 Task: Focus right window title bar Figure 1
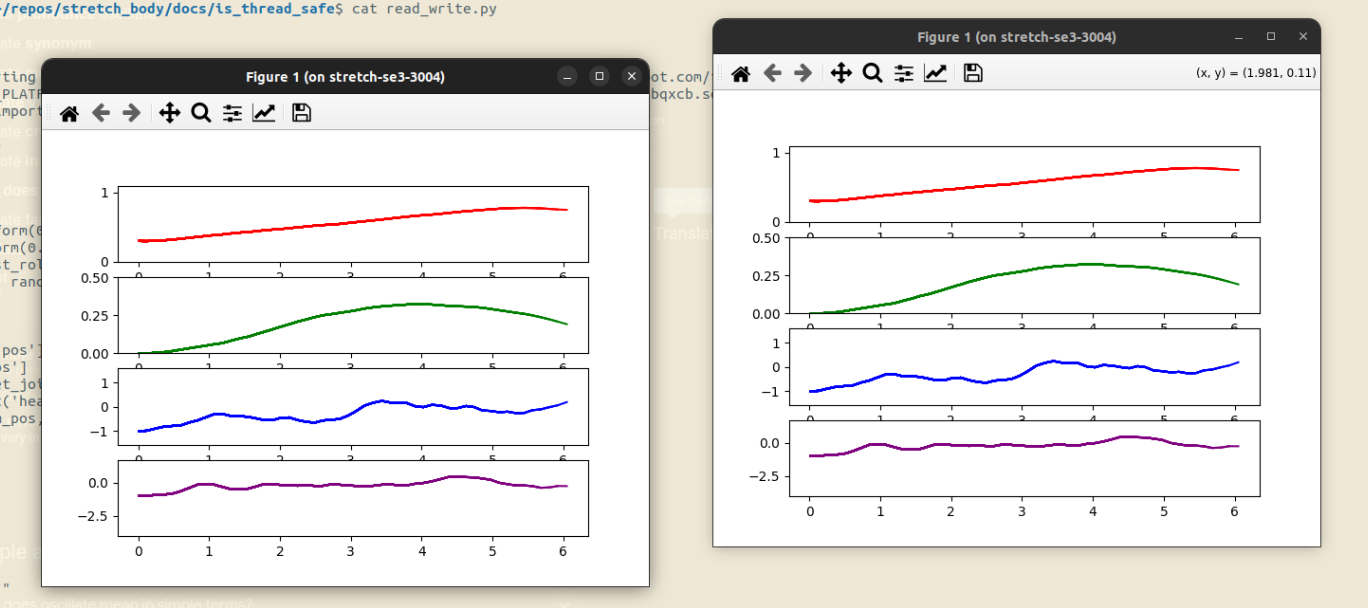click(1016, 37)
